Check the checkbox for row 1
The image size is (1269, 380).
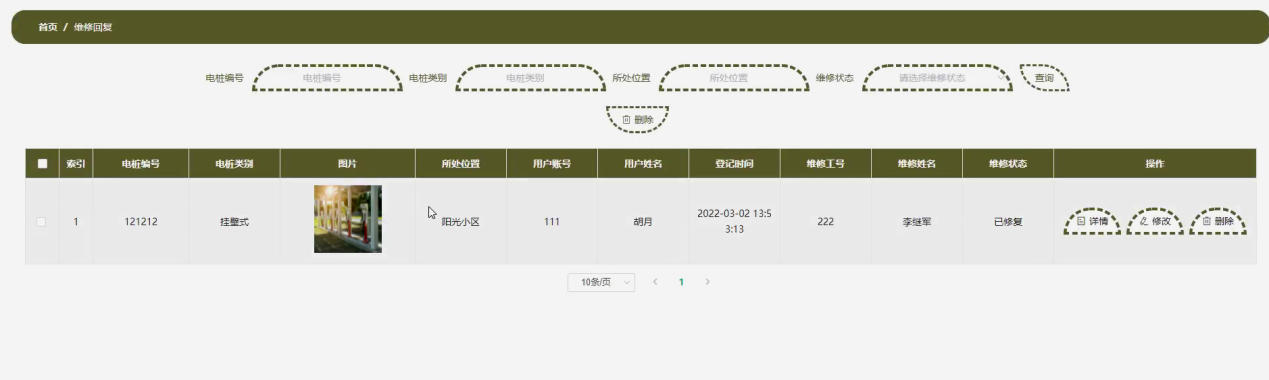pos(42,222)
